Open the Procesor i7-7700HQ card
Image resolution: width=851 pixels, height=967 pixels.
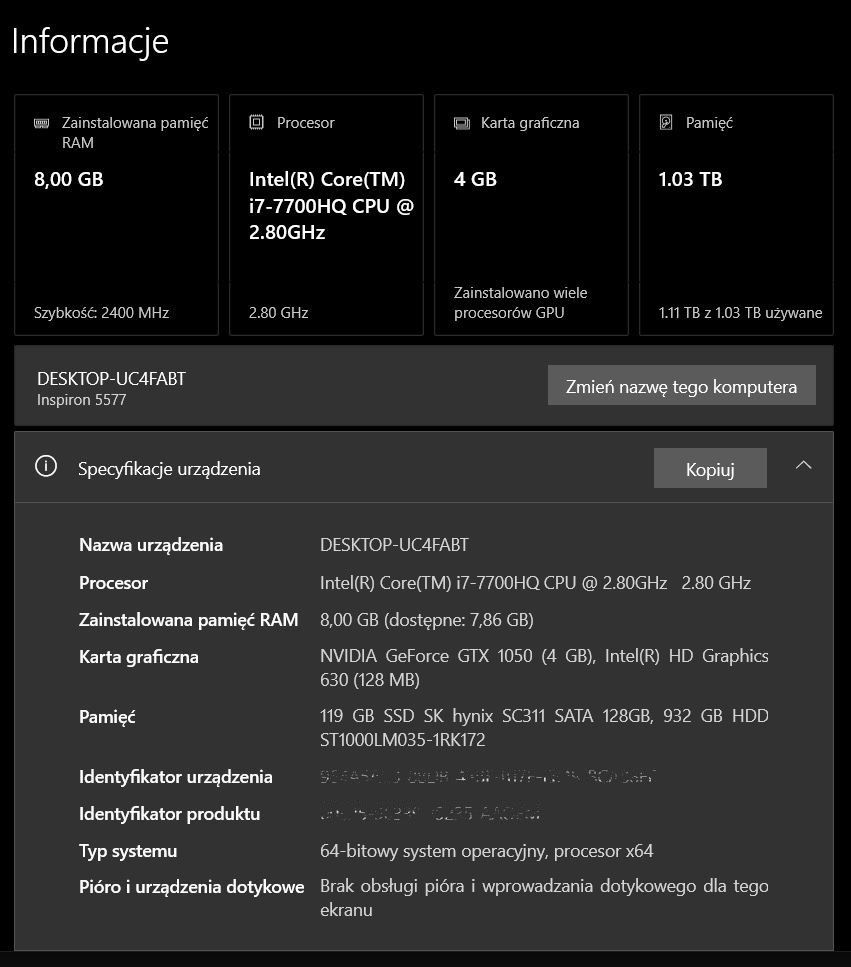pyautogui.click(x=326, y=215)
